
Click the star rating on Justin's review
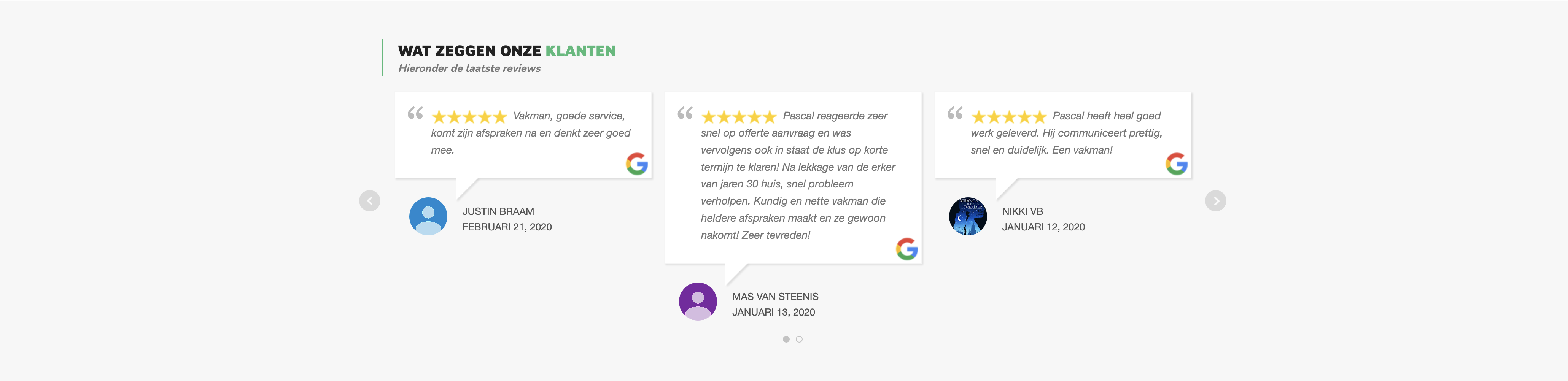pyautogui.click(x=469, y=117)
